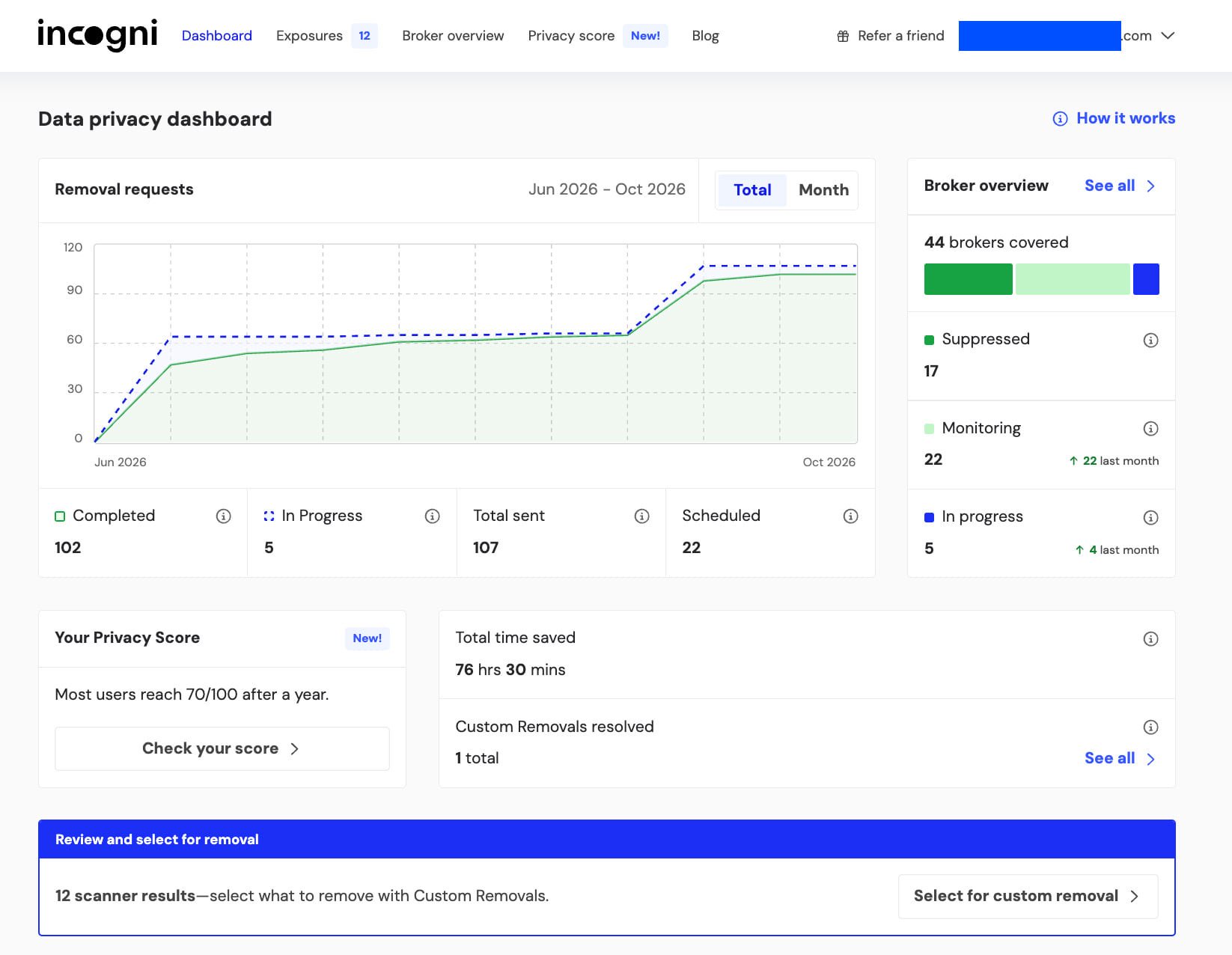Click See all in Broker overview card

point(1109,186)
